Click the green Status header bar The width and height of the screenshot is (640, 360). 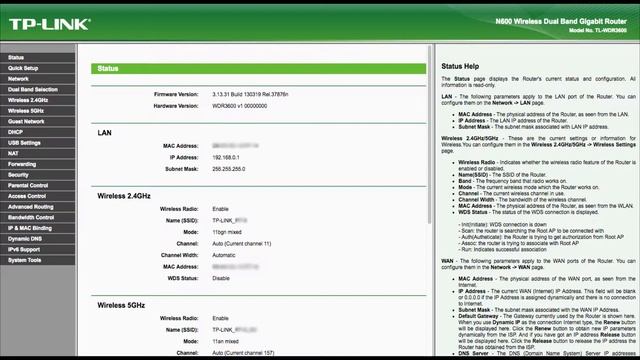(258, 69)
